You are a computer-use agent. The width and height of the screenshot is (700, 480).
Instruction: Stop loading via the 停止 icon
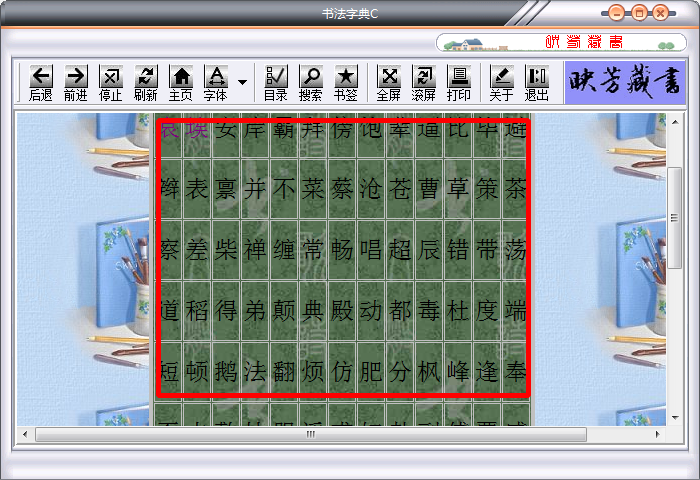pyautogui.click(x=110, y=83)
